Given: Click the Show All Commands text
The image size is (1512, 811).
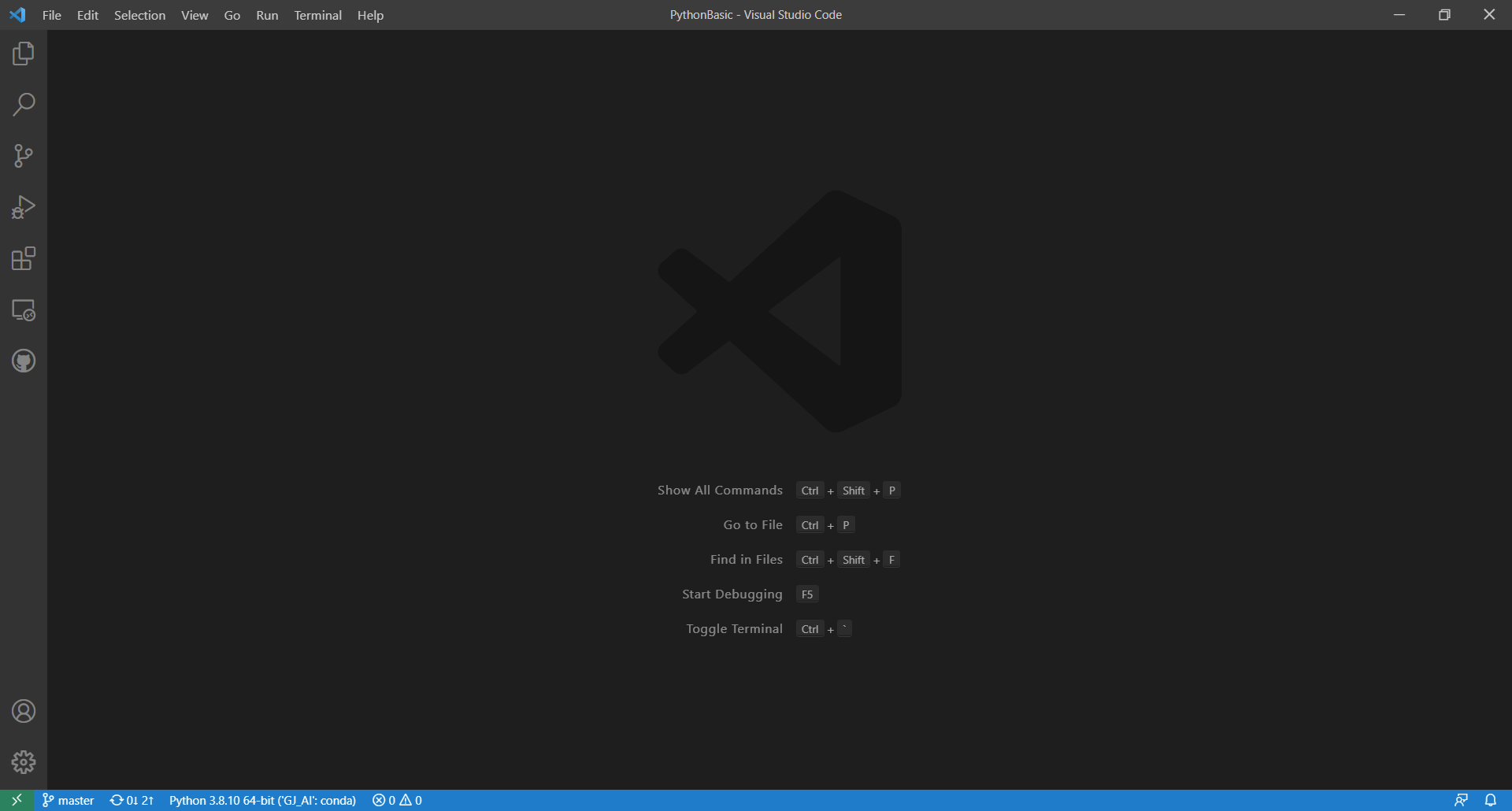Looking at the screenshot, I should tap(720, 491).
